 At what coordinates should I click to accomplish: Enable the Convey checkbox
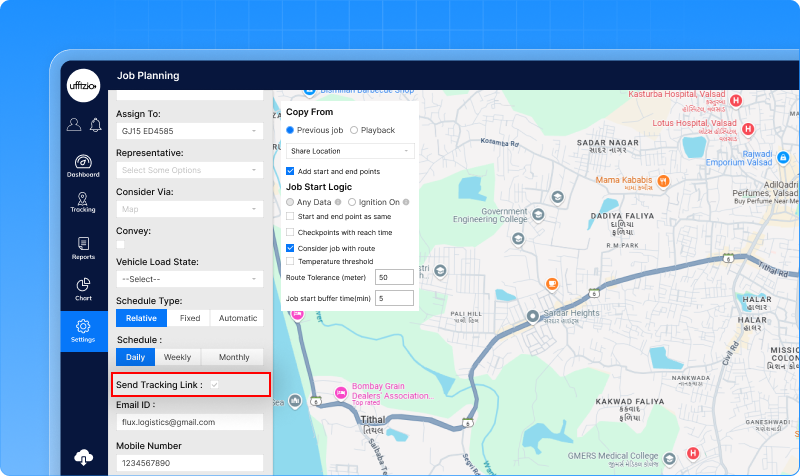pyautogui.click(x=121, y=243)
